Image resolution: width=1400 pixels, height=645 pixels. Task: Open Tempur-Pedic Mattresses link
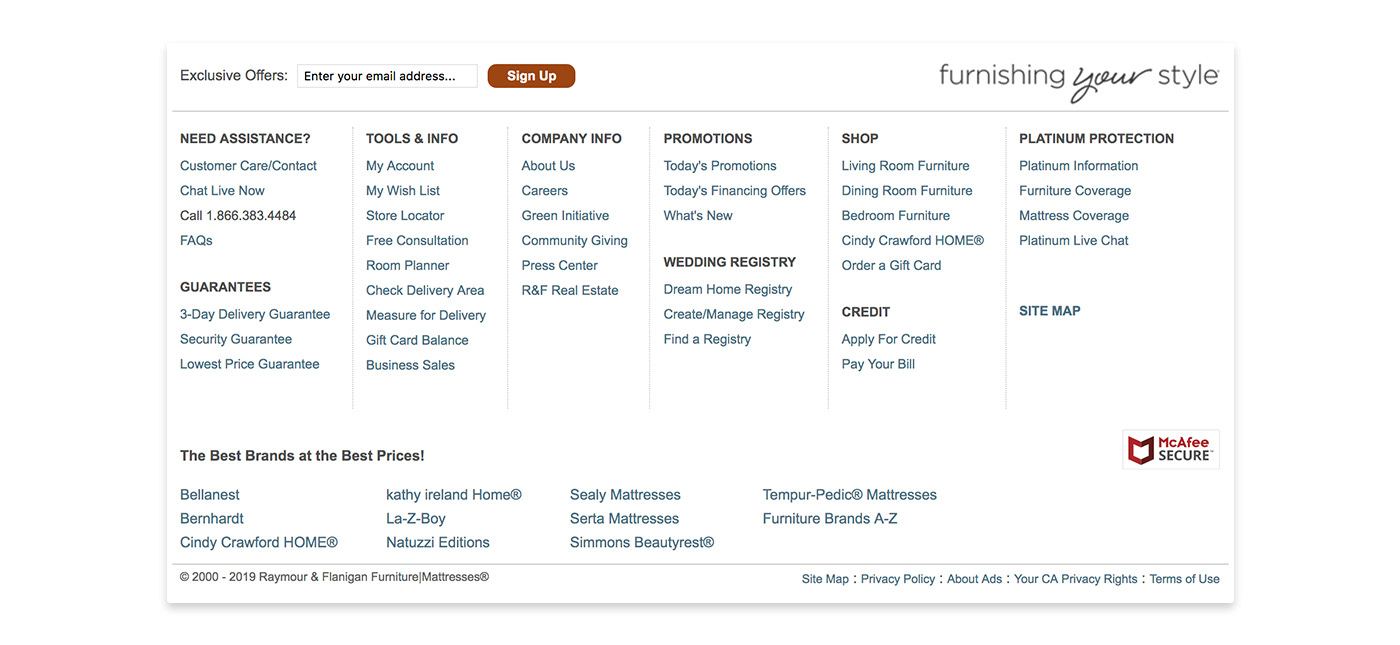tap(850, 495)
